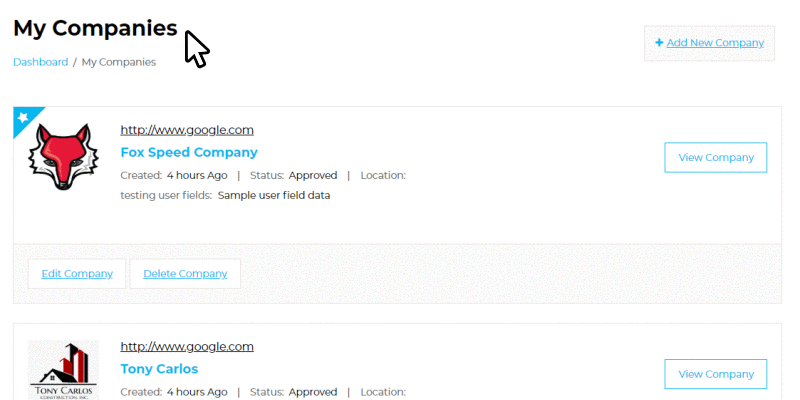
Task: Open the Add New Company link
Action: point(715,43)
